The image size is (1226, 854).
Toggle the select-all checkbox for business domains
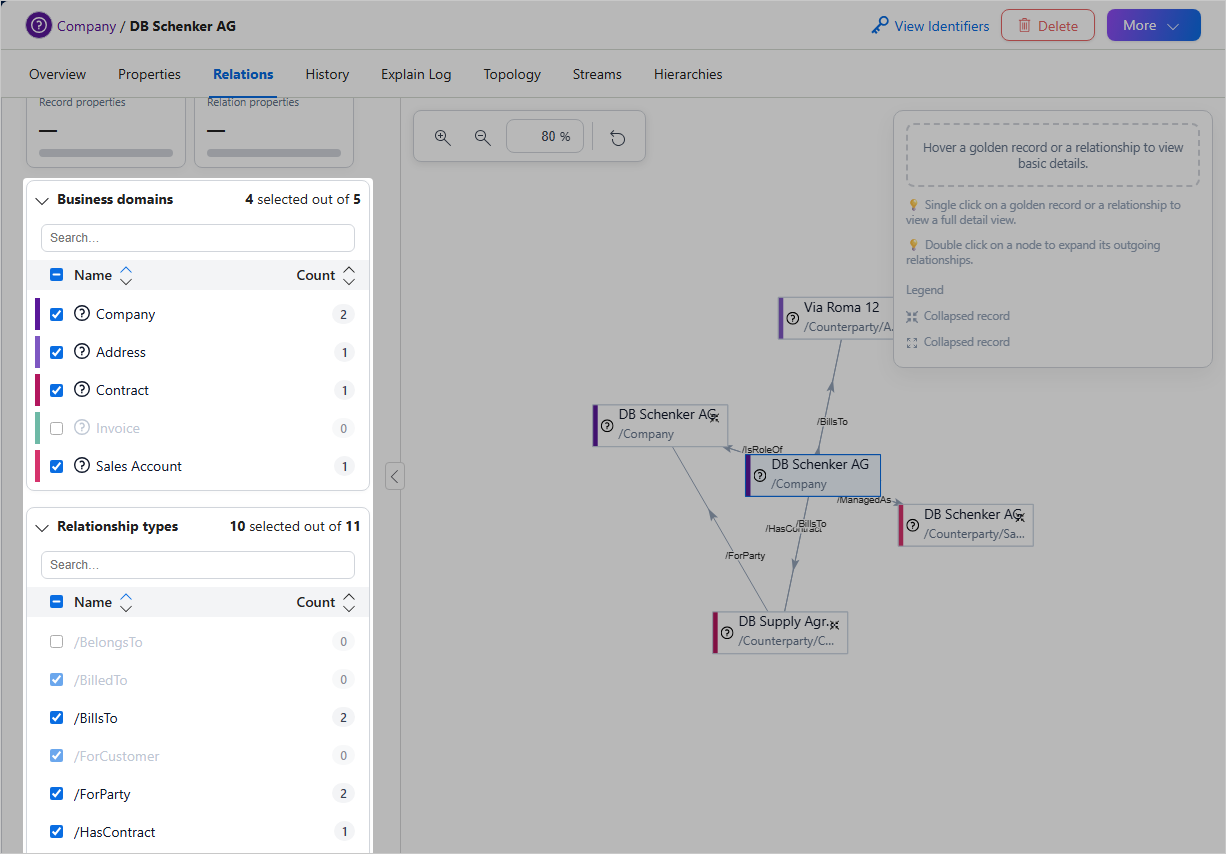(57, 275)
